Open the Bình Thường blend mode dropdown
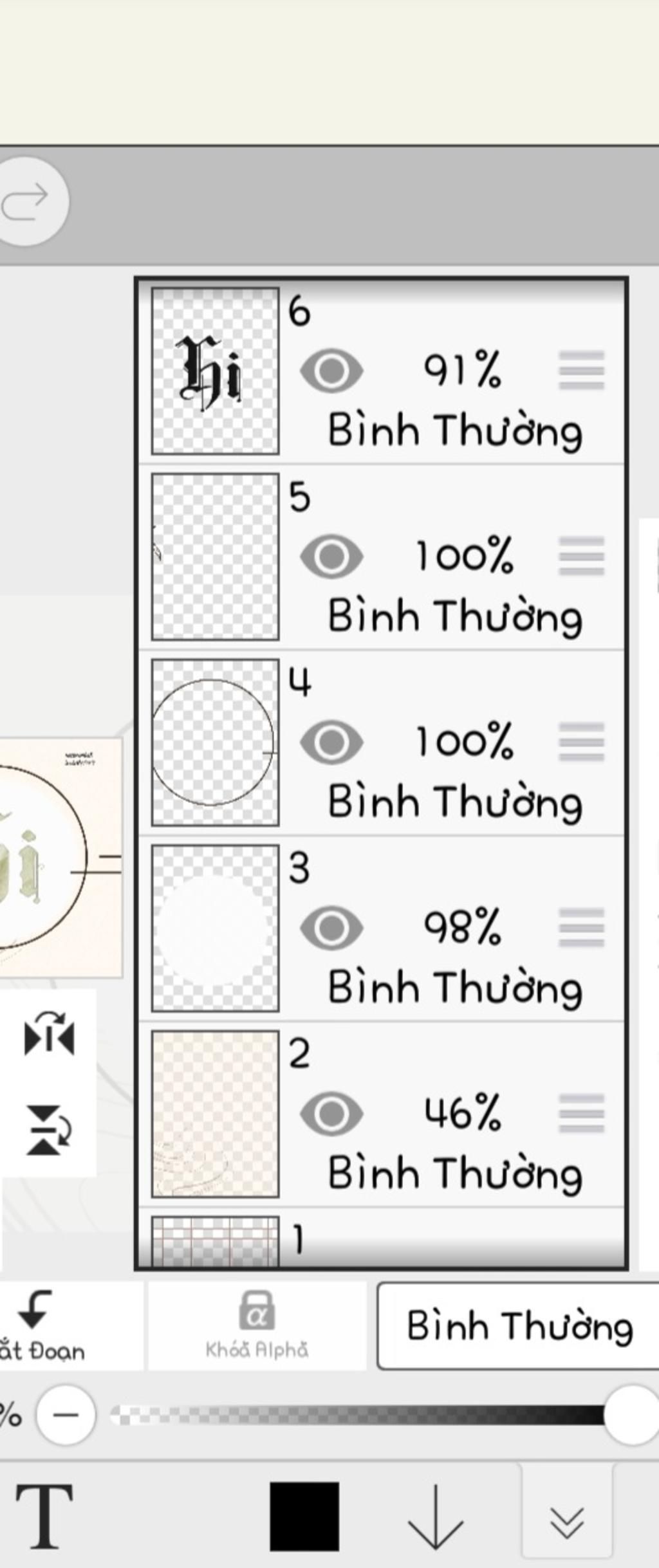Screen dimensions: 659x1568 pyautogui.click(x=519, y=1325)
